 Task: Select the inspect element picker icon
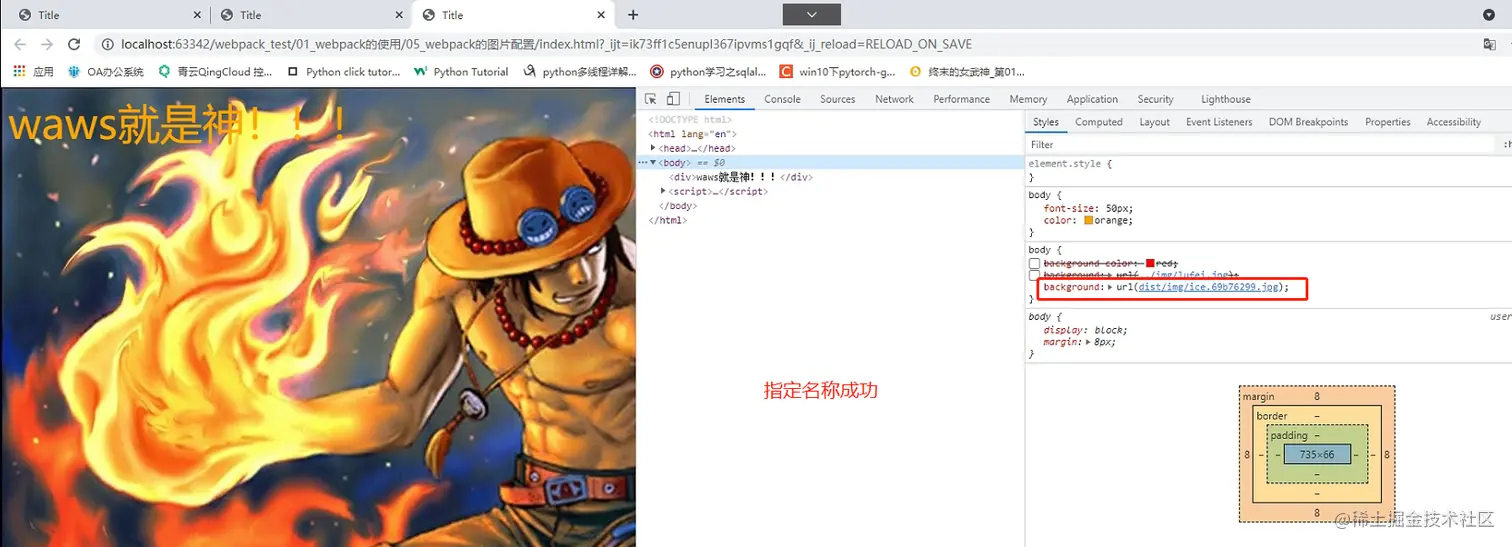point(651,99)
